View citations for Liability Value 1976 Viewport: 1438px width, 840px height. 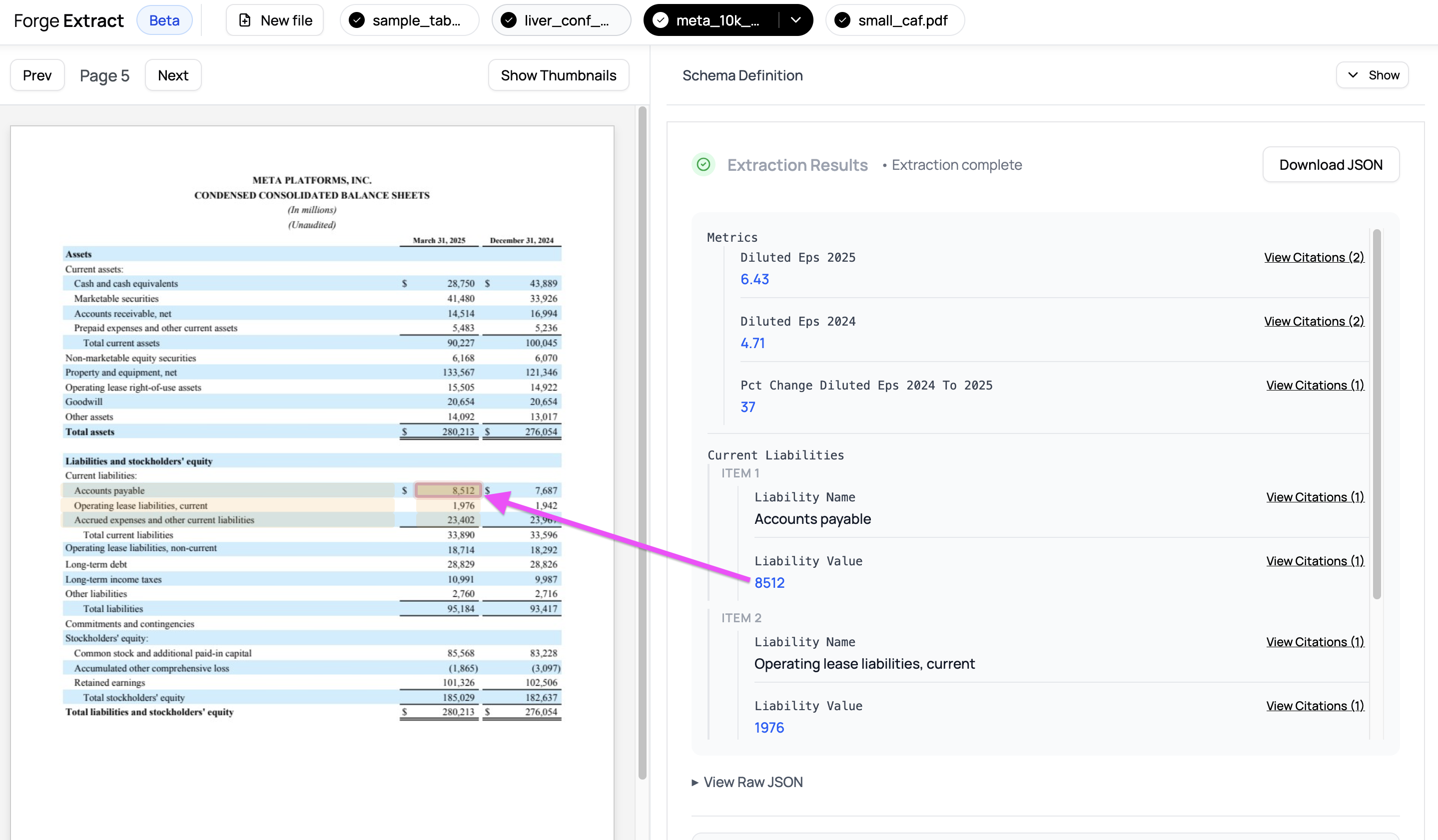1315,706
